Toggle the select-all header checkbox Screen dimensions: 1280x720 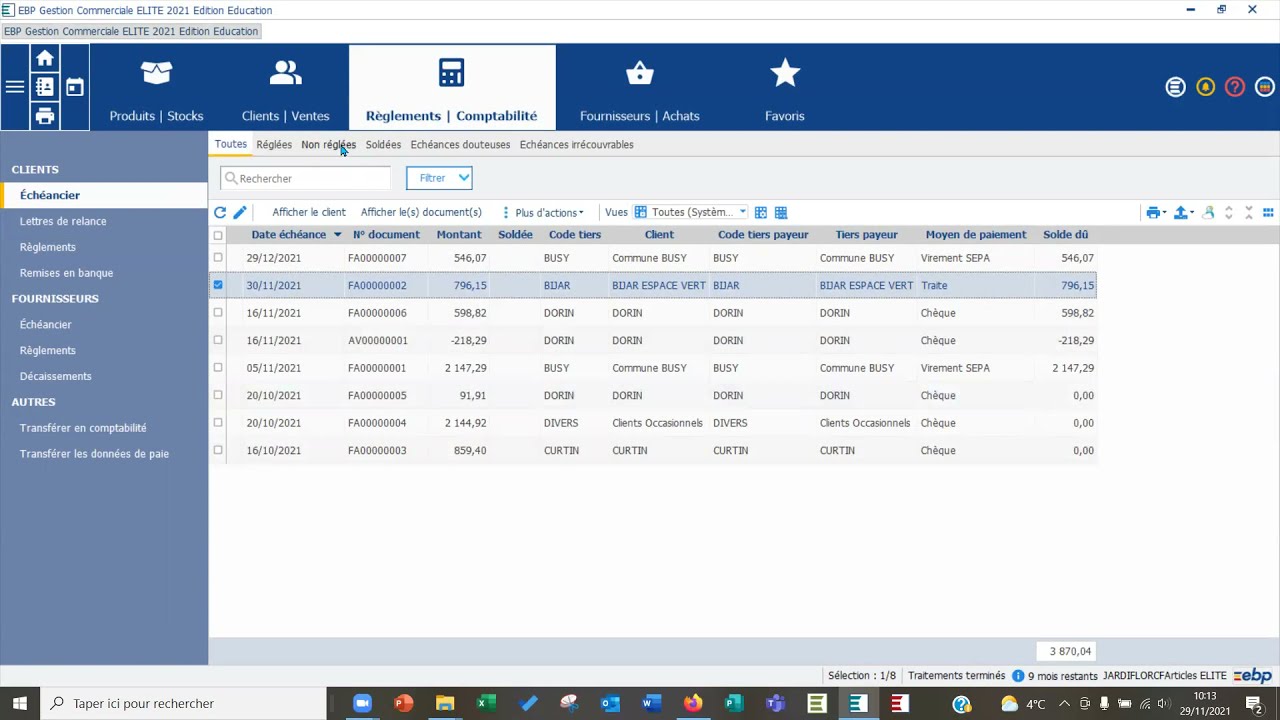(x=218, y=235)
